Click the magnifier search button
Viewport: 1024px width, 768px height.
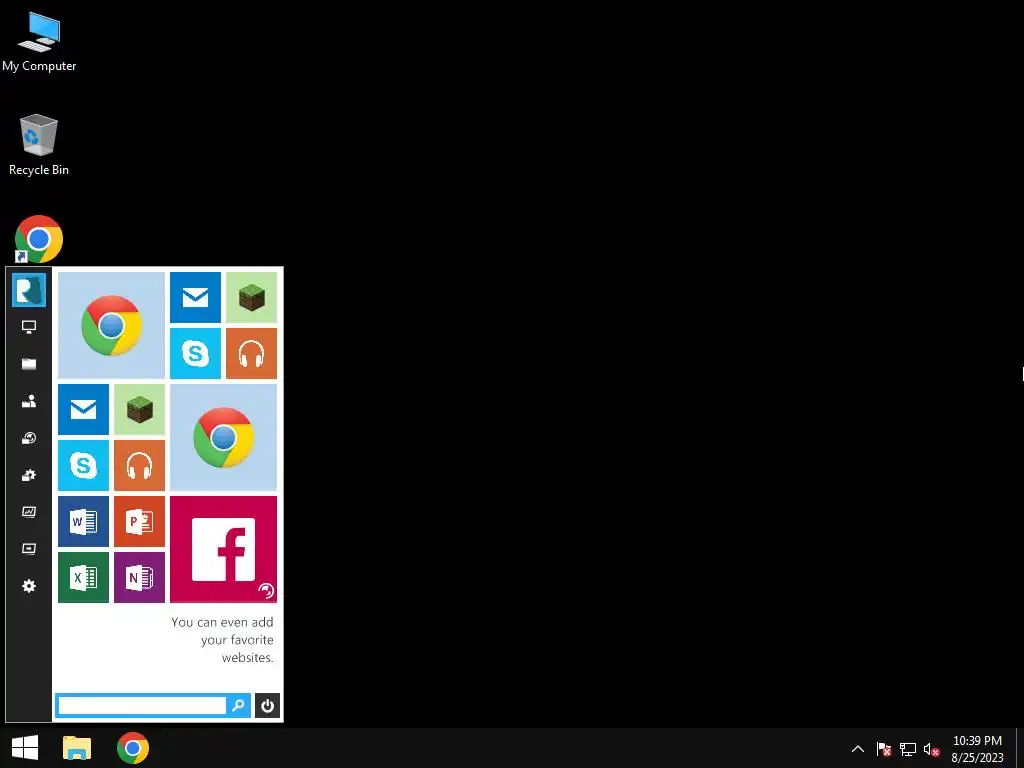238,705
